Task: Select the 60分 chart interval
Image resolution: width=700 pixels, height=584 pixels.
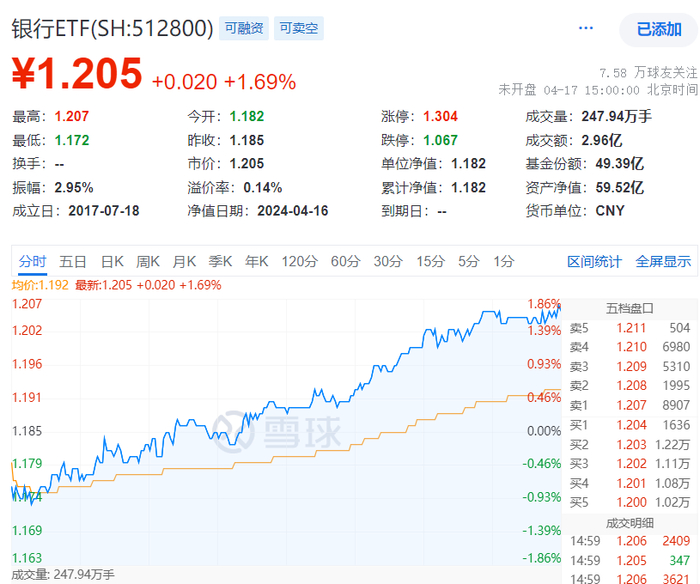Action: (345, 261)
